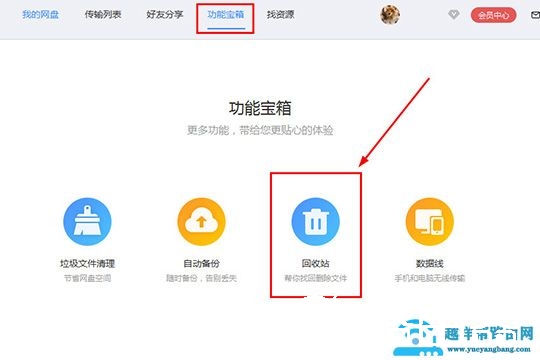540x360 pixels.
Task: Open the 数据线 devices icon
Action: (429, 222)
